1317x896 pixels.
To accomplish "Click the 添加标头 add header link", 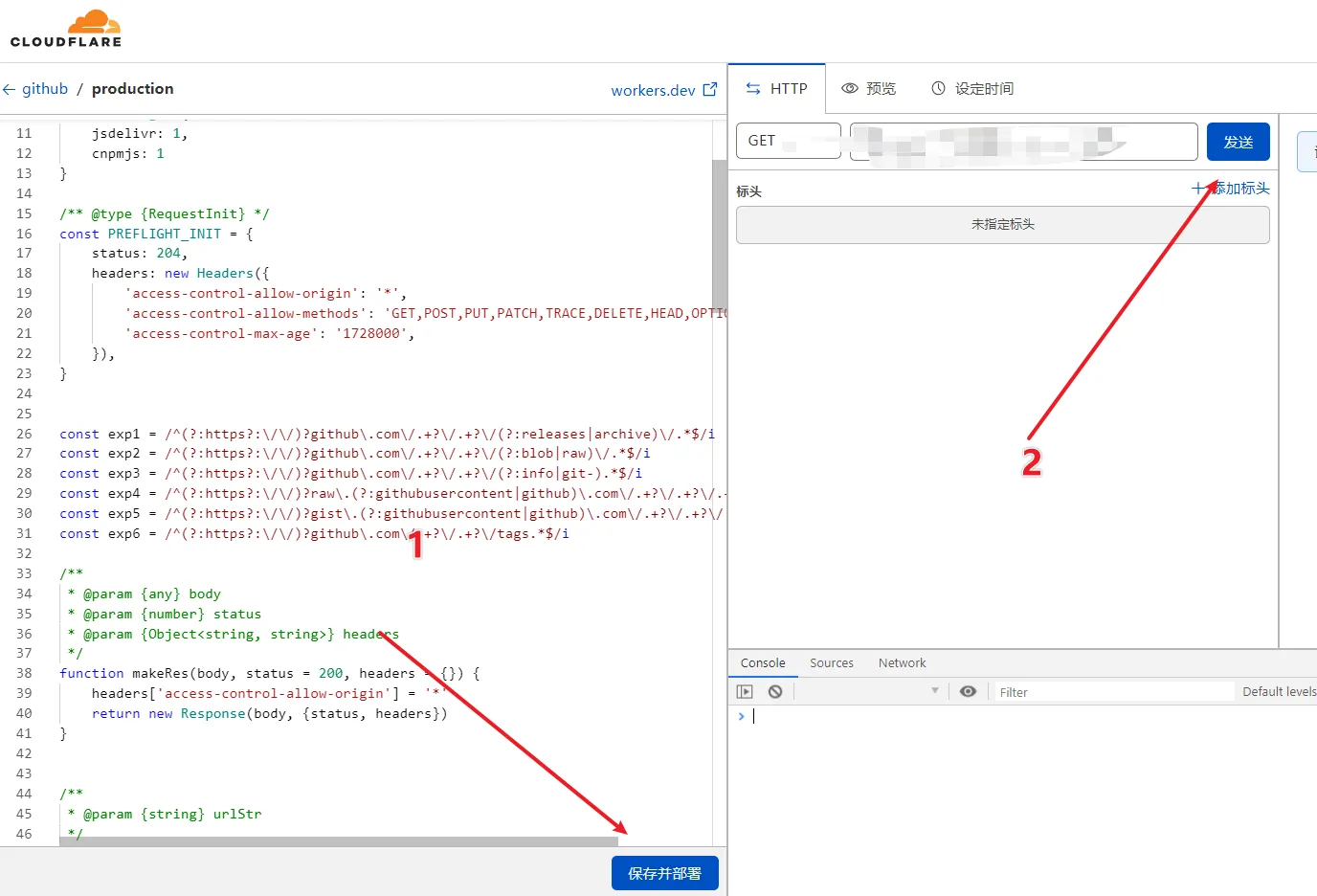I will tap(1231, 189).
